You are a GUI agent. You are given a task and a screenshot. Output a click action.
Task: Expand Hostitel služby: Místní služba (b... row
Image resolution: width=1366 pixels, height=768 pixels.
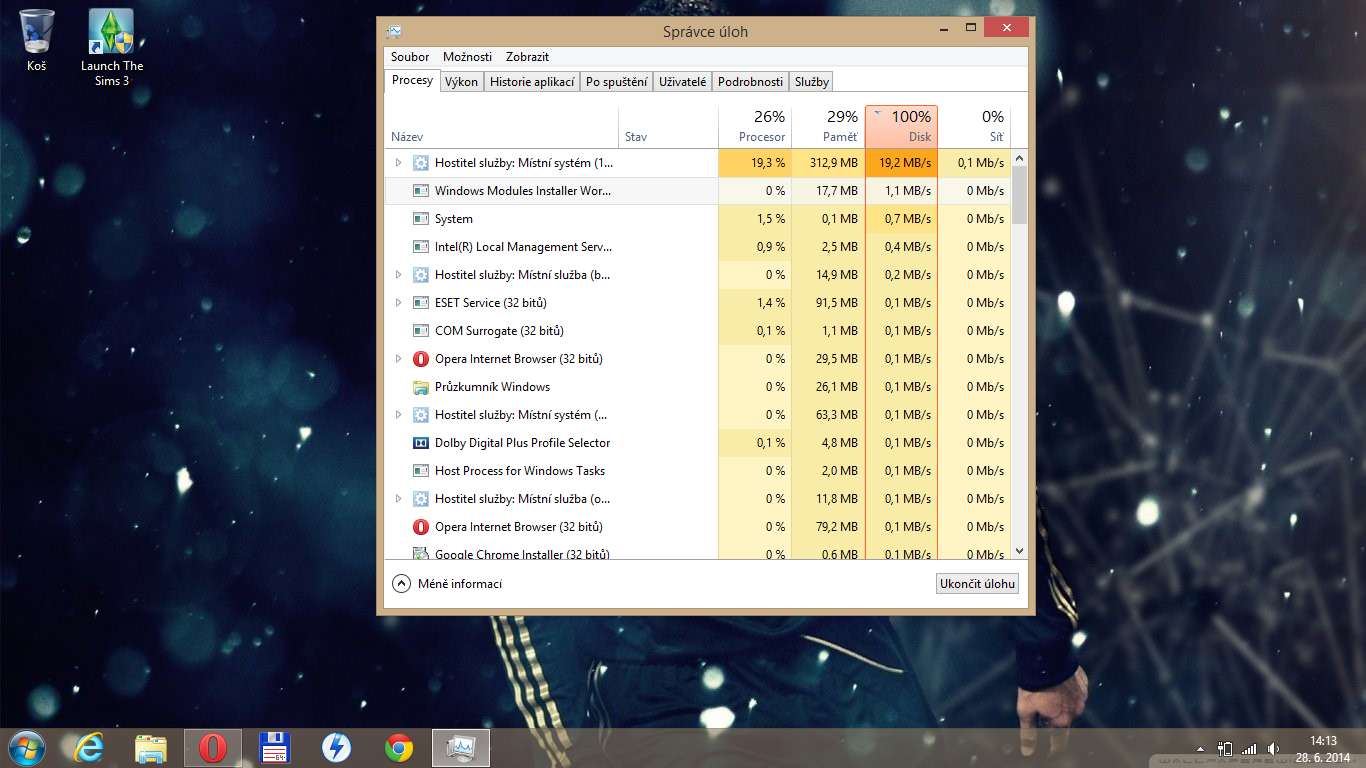(x=398, y=275)
